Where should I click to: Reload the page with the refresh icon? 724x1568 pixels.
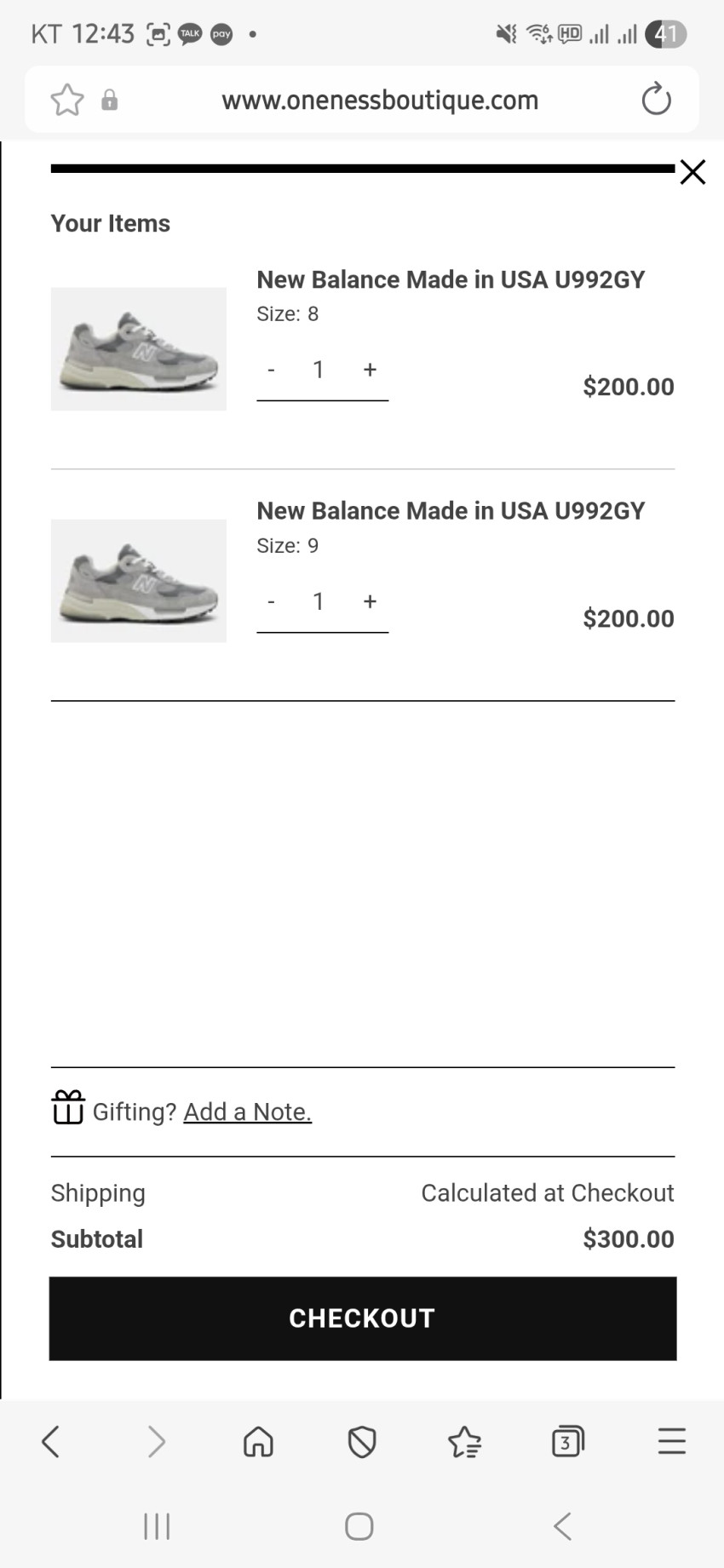[x=656, y=100]
